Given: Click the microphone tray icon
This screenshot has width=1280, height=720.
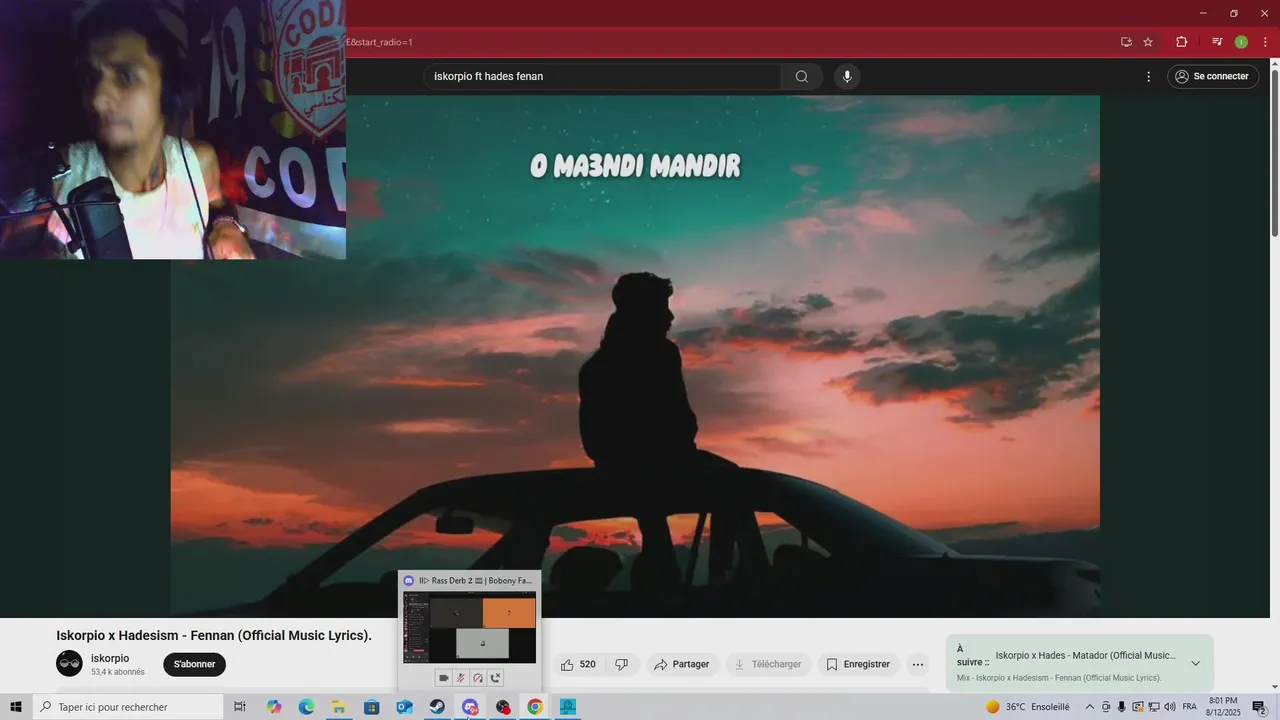Looking at the screenshot, I should (1121, 707).
